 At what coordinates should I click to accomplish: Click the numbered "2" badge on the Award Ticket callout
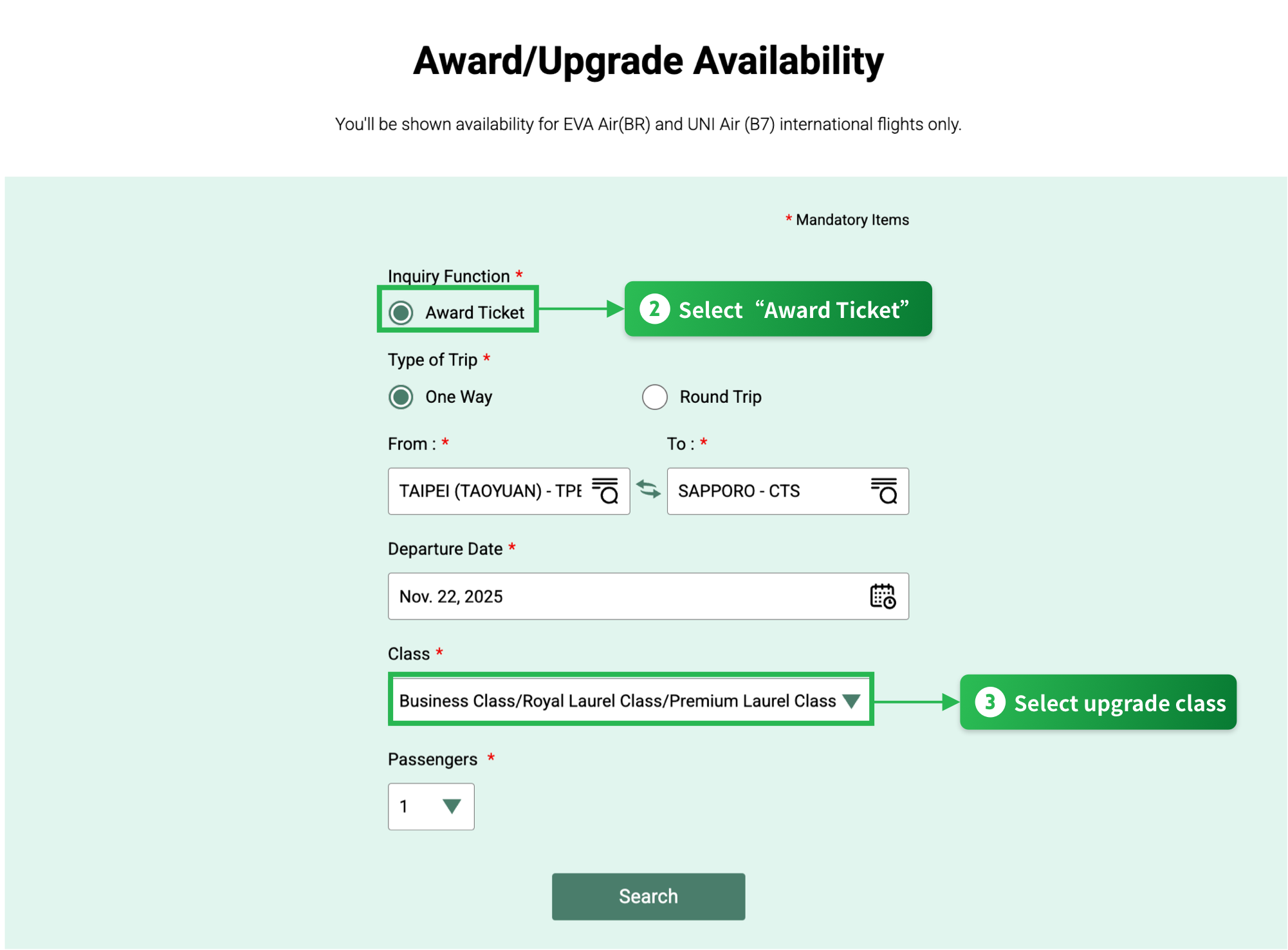coord(654,309)
